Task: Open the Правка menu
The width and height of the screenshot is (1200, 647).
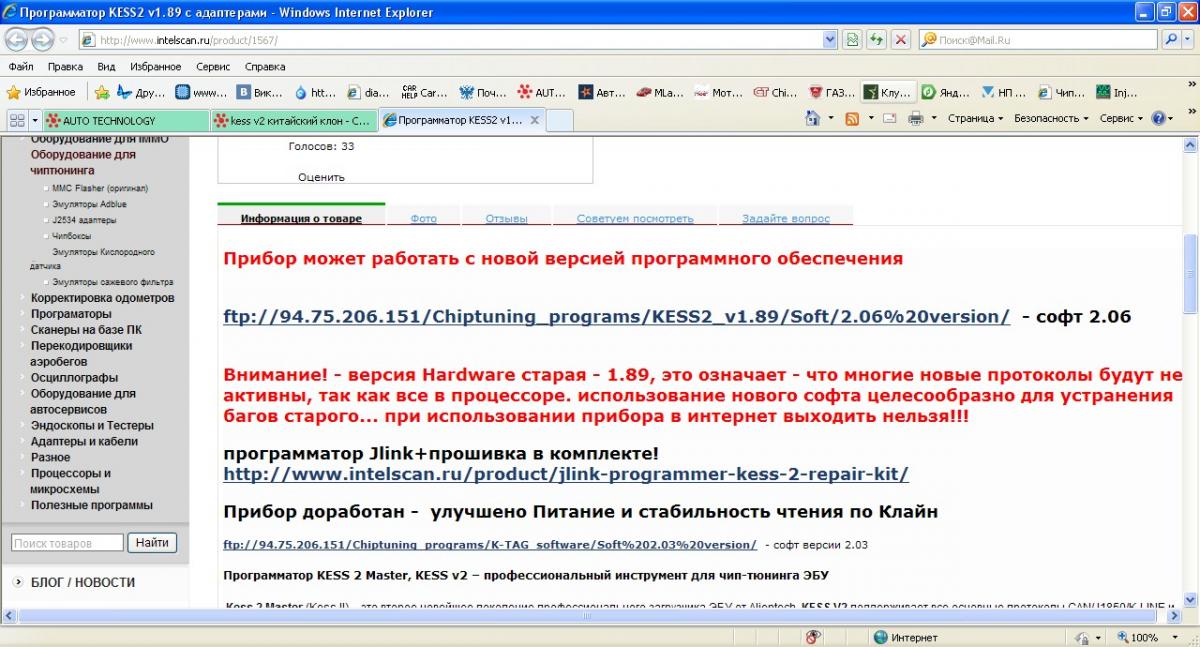Action: 65,67
